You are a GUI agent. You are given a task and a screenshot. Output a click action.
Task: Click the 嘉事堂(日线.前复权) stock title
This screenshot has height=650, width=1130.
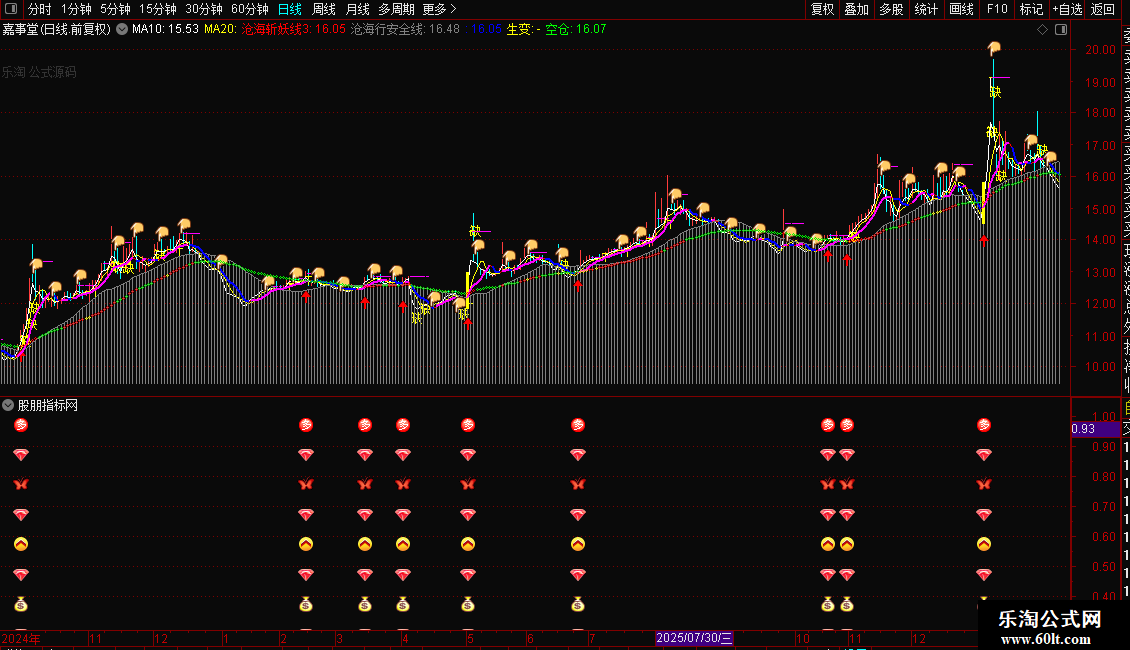[x=57, y=30]
